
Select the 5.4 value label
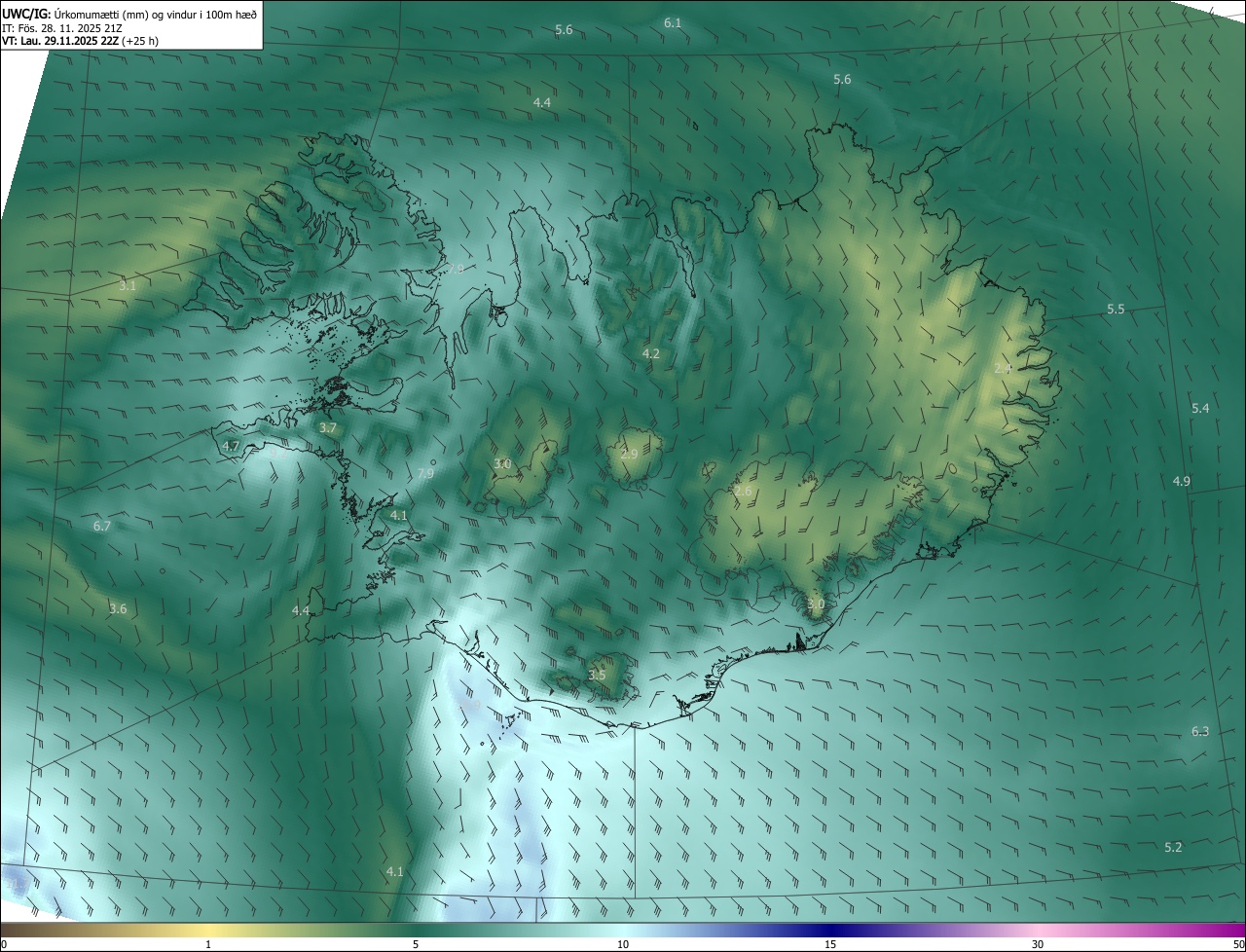click(1200, 409)
